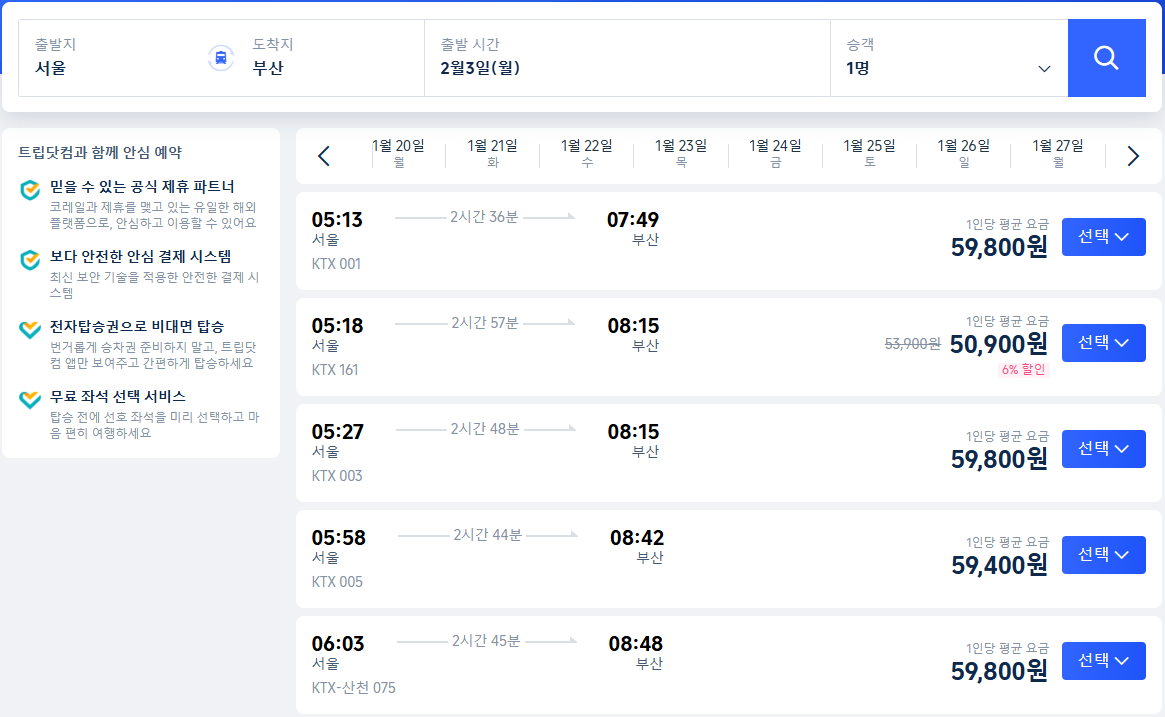Expand the 선택 dropdown for KTX 001
1165x717 pixels.
point(1103,236)
